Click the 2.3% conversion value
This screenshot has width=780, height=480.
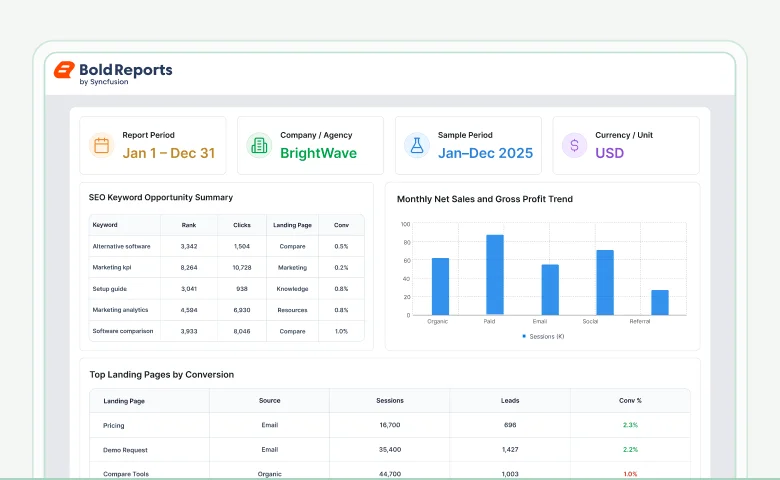coord(630,425)
